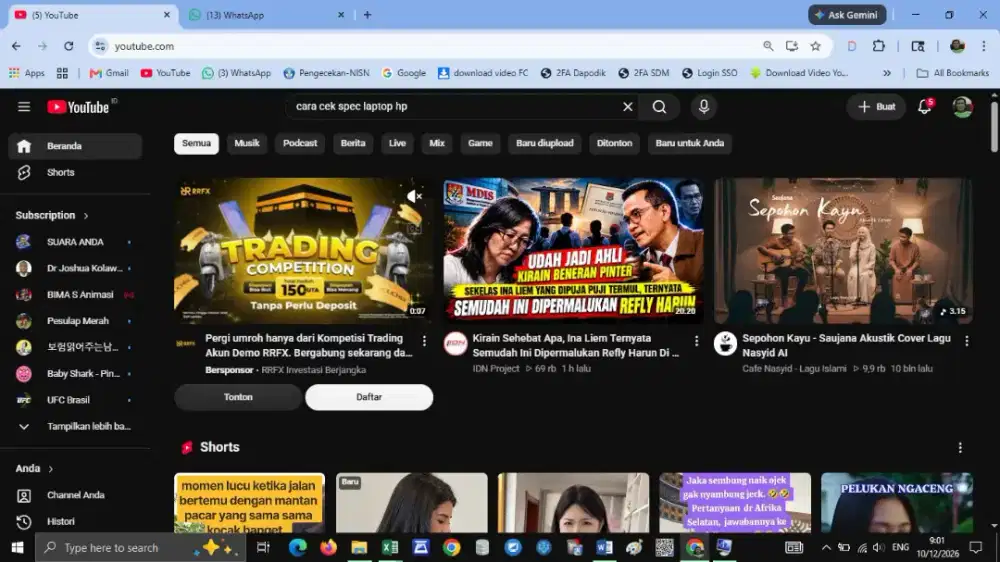The image size is (1000, 562).
Task: Click the Tonton button on the ad
Action: coord(238,397)
